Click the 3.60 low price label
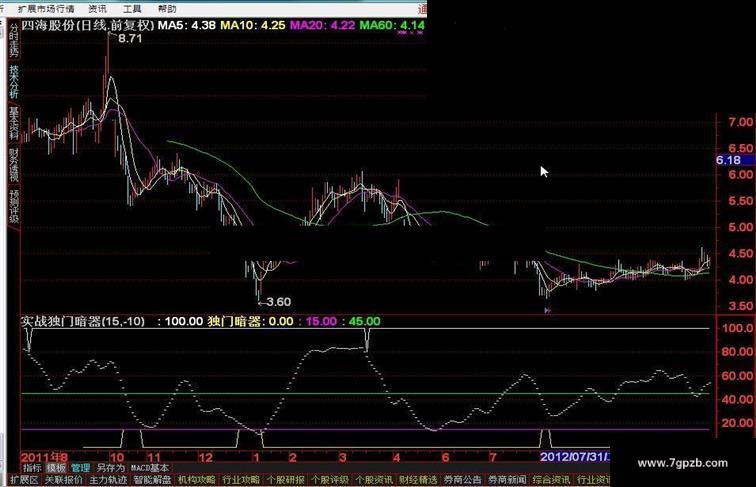This screenshot has width=756, height=487. (x=279, y=302)
